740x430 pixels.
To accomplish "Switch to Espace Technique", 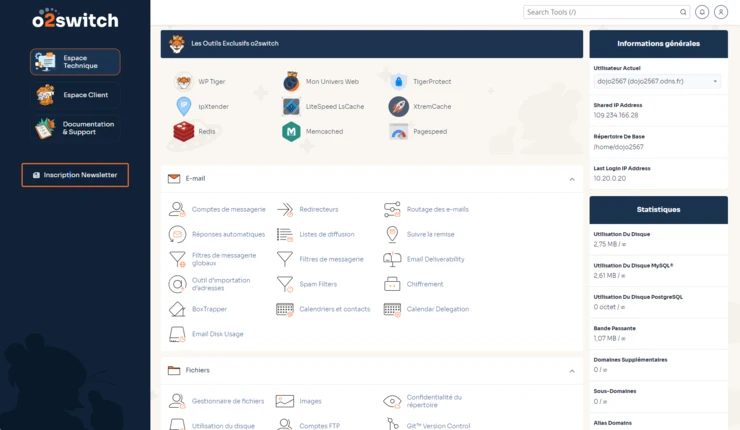I will pos(75,62).
